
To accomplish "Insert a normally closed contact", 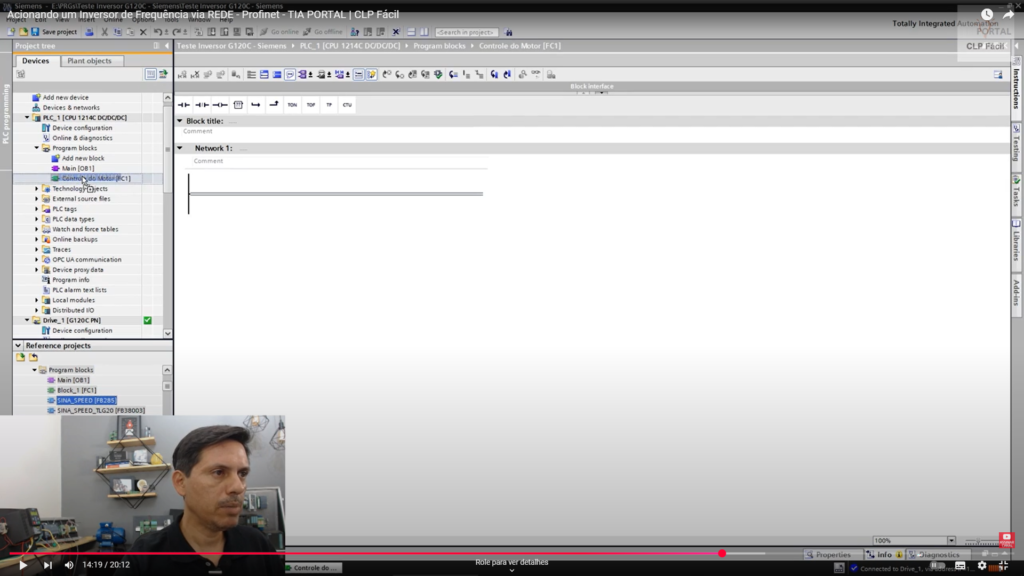I will 202,104.
